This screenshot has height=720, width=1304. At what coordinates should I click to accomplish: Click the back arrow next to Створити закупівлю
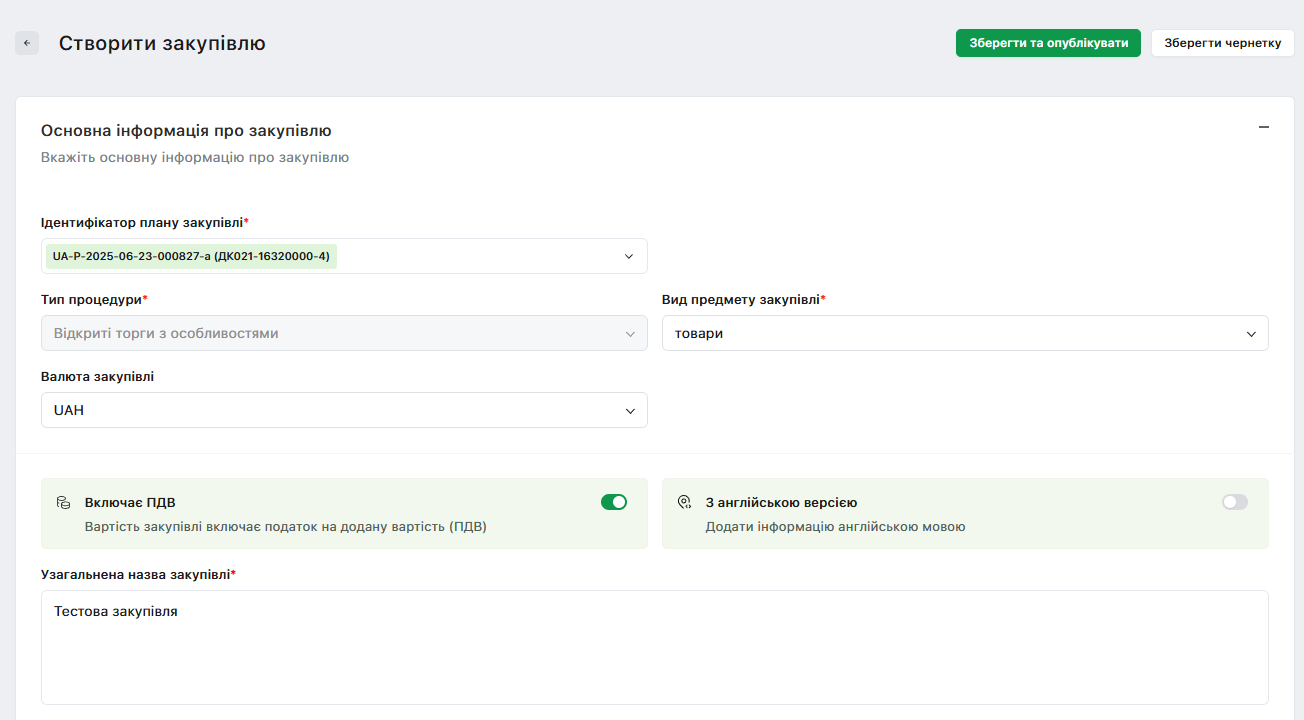27,43
